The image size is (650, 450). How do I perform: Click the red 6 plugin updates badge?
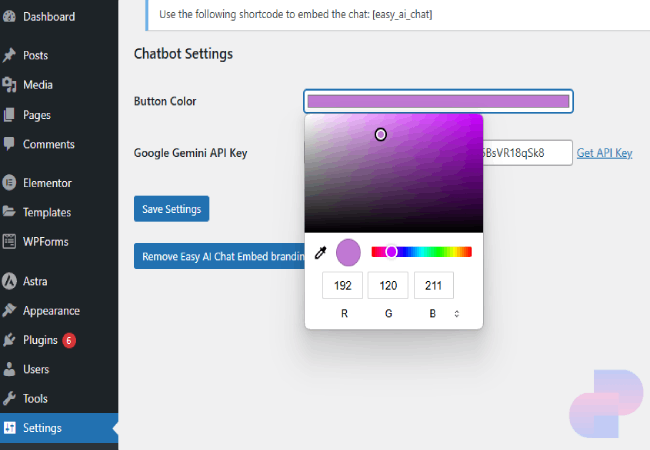pyautogui.click(x=69, y=341)
